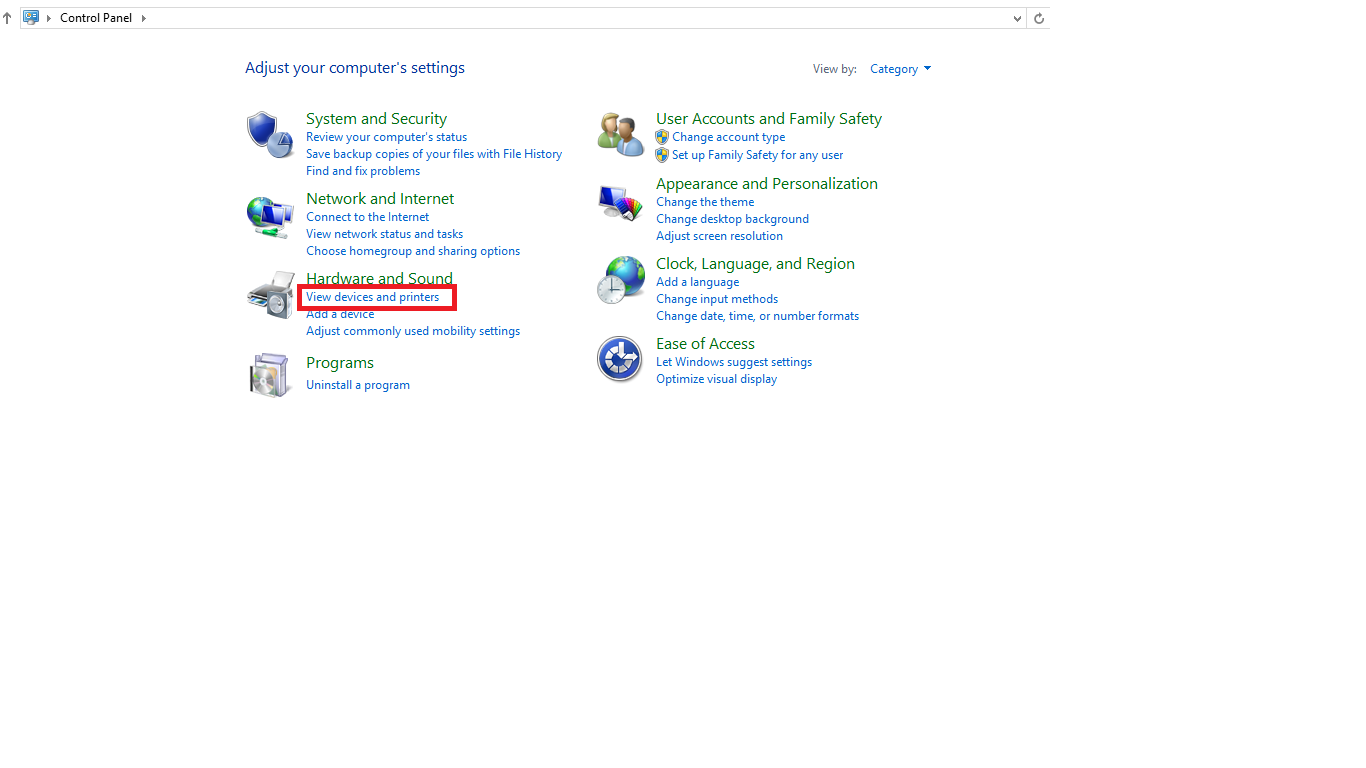The width and height of the screenshot is (1366, 768).
Task: Go up one level with arrow
Action: pos(8,18)
